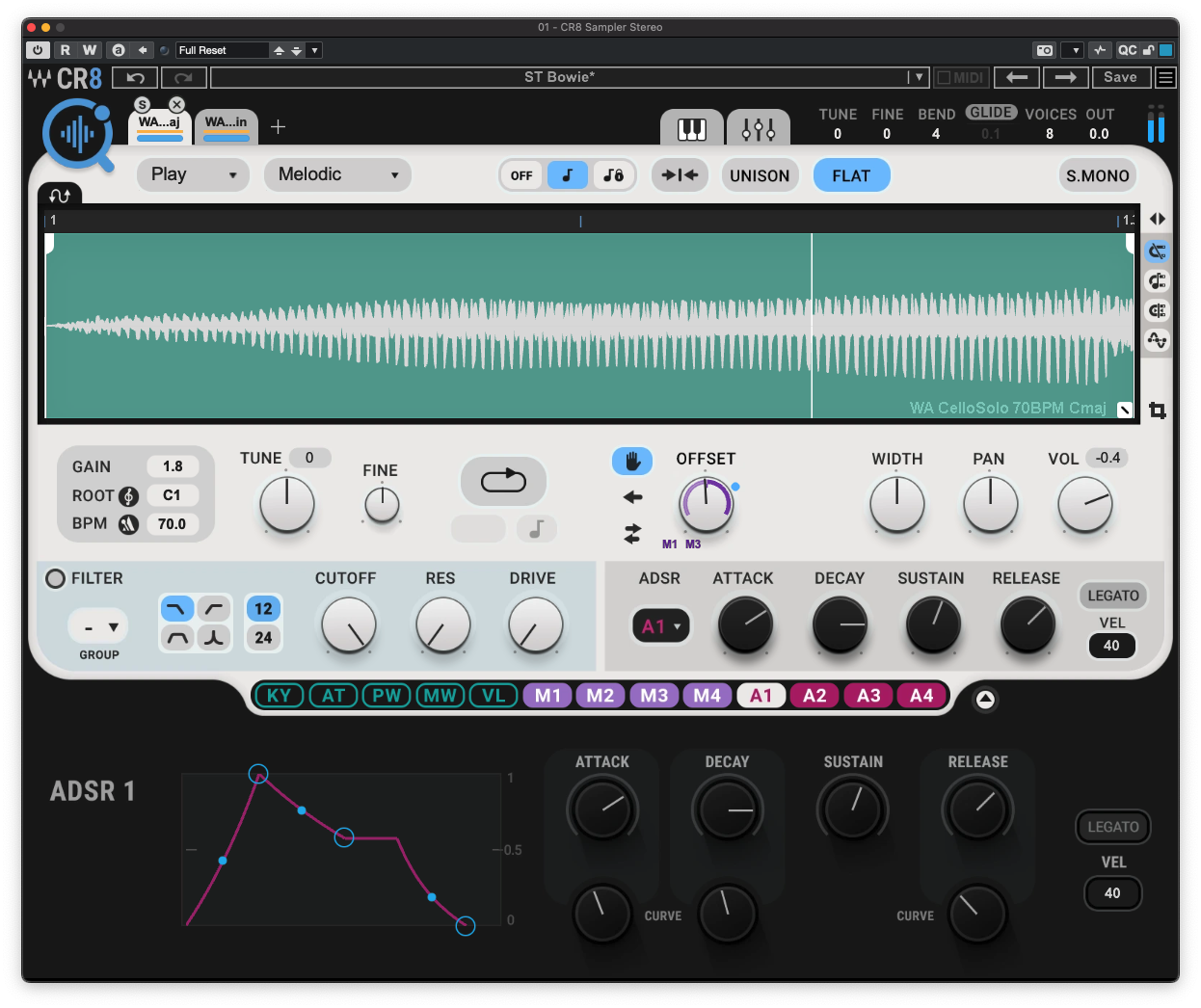
Task: Select the single note sync mode
Action: click(567, 175)
